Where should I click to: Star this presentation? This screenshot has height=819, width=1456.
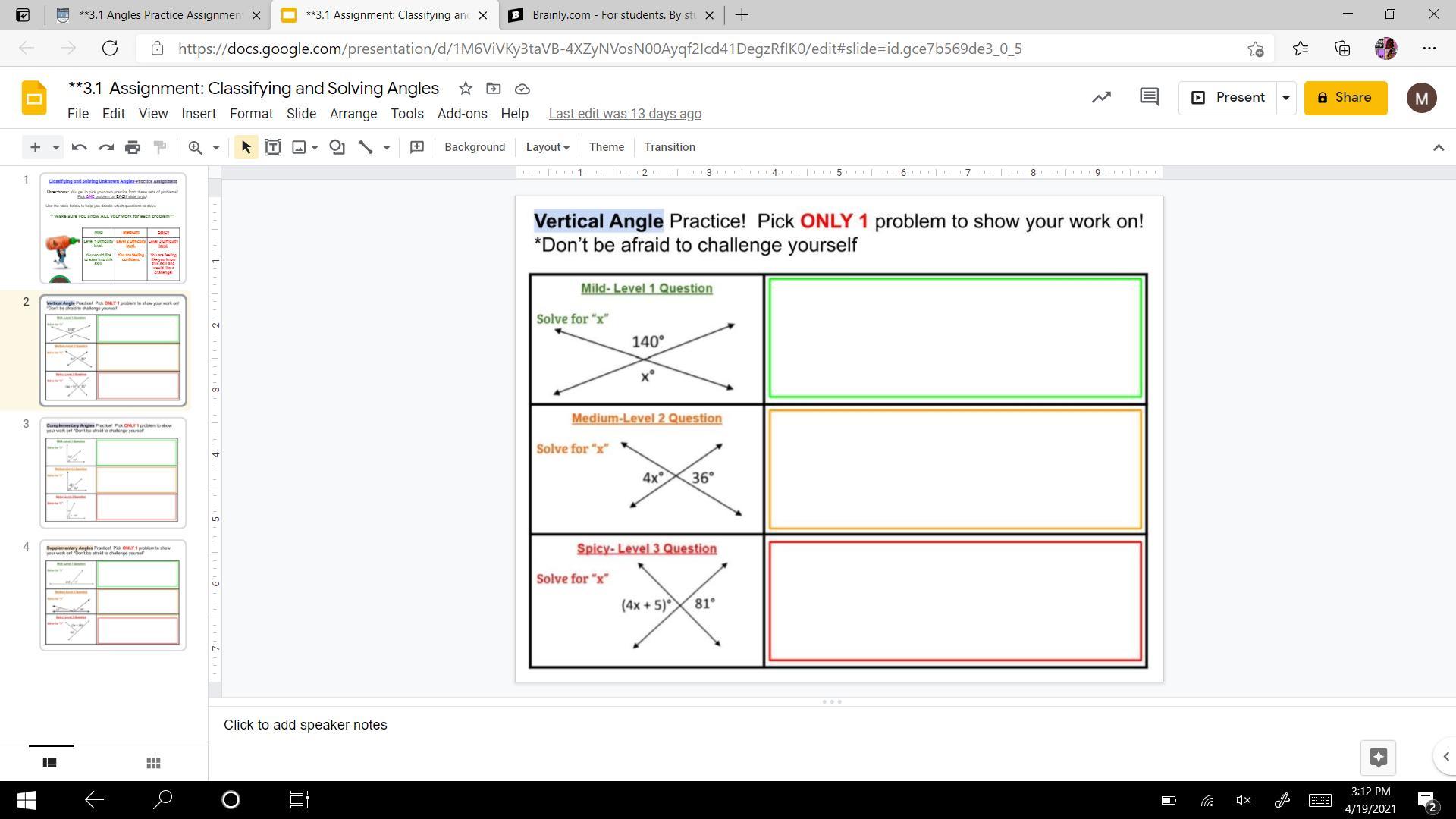coord(466,89)
